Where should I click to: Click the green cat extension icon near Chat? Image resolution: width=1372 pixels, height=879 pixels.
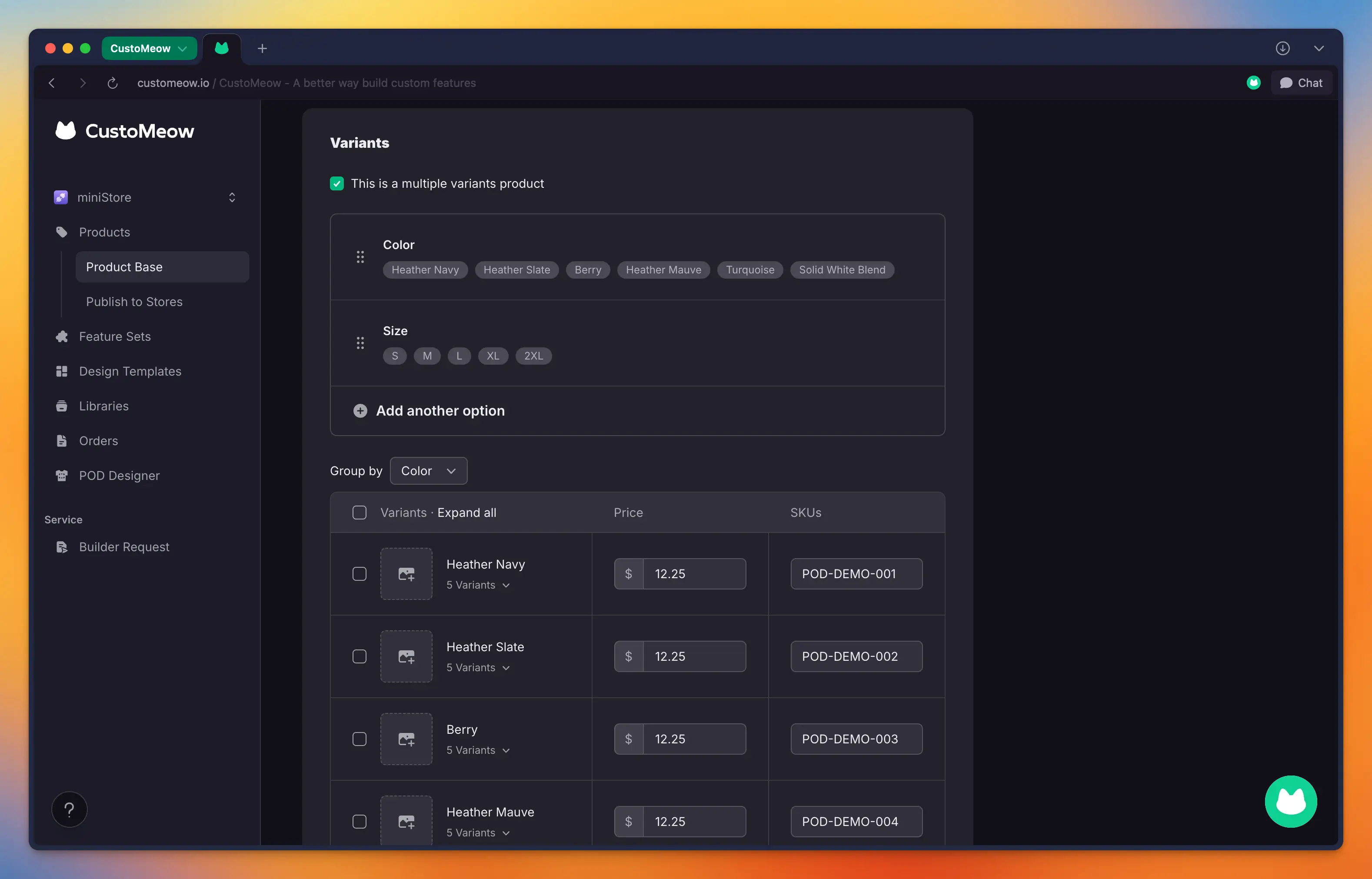tap(1253, 83)
